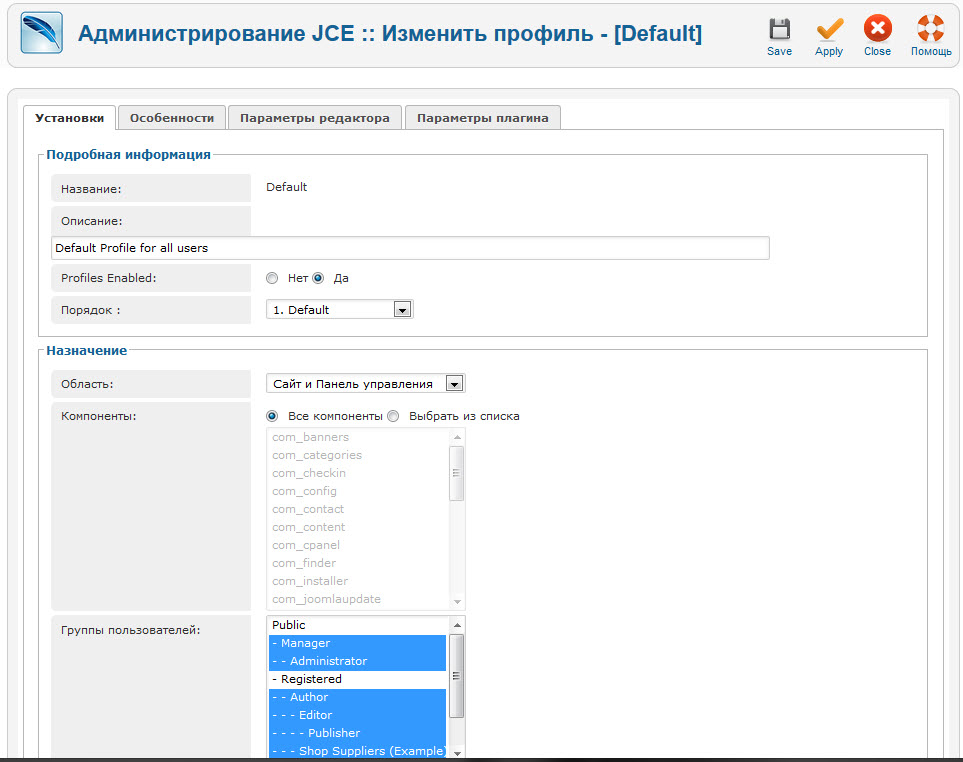963x762 pixels.
Task: Select com_config in the components list
Action: click(359, 491)
